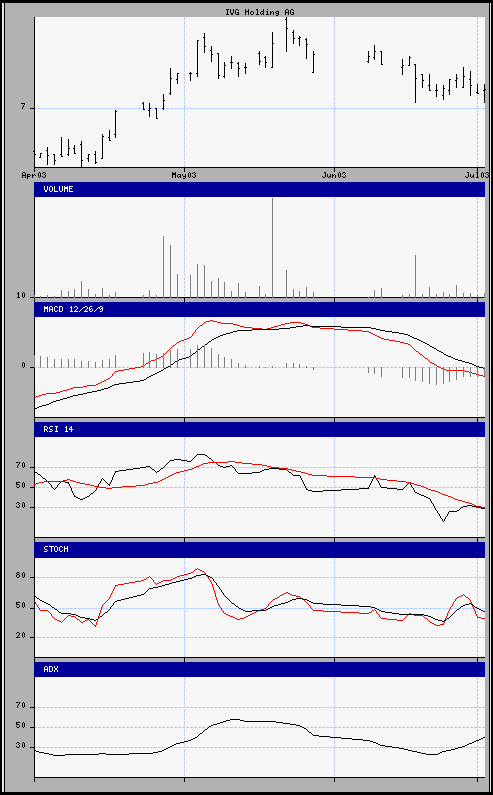
Task: Select the MACD 12/26/9 panel header
Action: coord(260,309)
